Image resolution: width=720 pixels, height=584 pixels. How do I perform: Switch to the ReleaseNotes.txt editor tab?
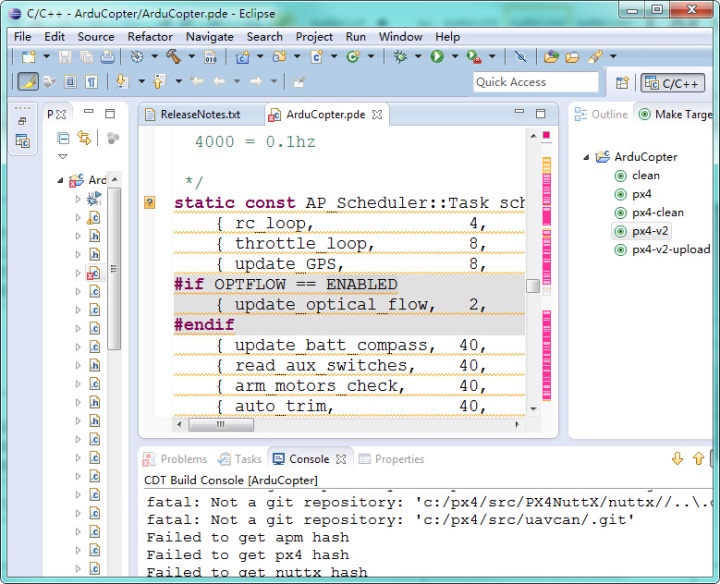pyautogui.click(x=200, y=114)
